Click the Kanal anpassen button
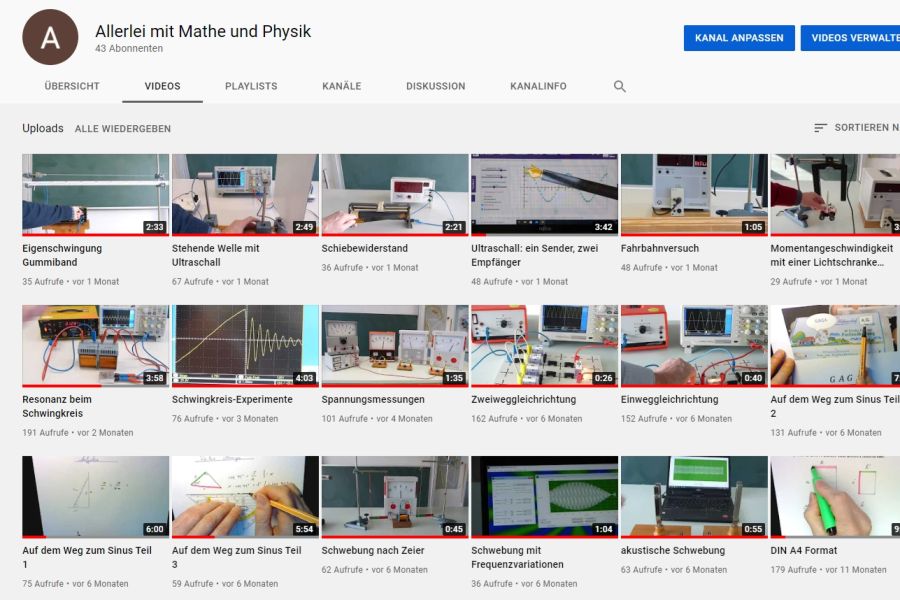Viewport: 900px width, 600px height. 739,38
